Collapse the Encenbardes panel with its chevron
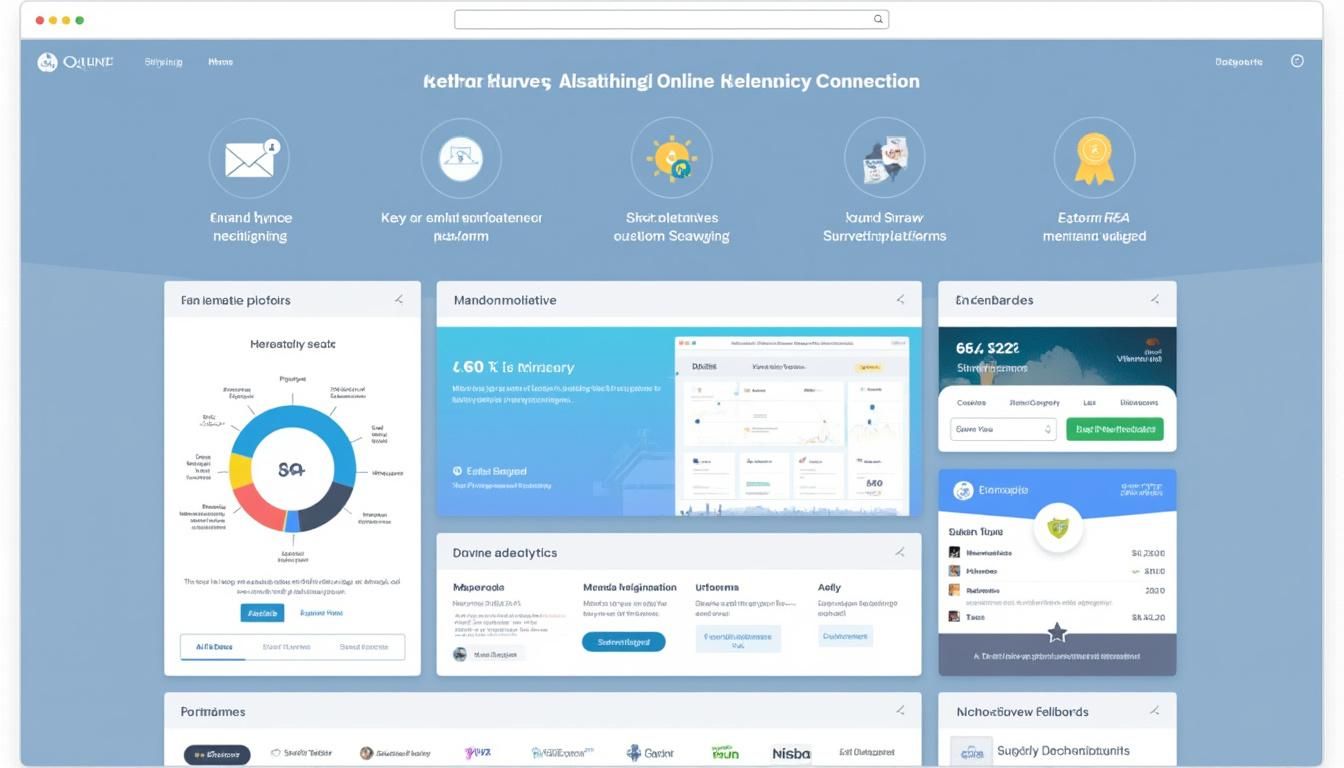Screen dimensions: 1344x768 (x=1154, y=299)
